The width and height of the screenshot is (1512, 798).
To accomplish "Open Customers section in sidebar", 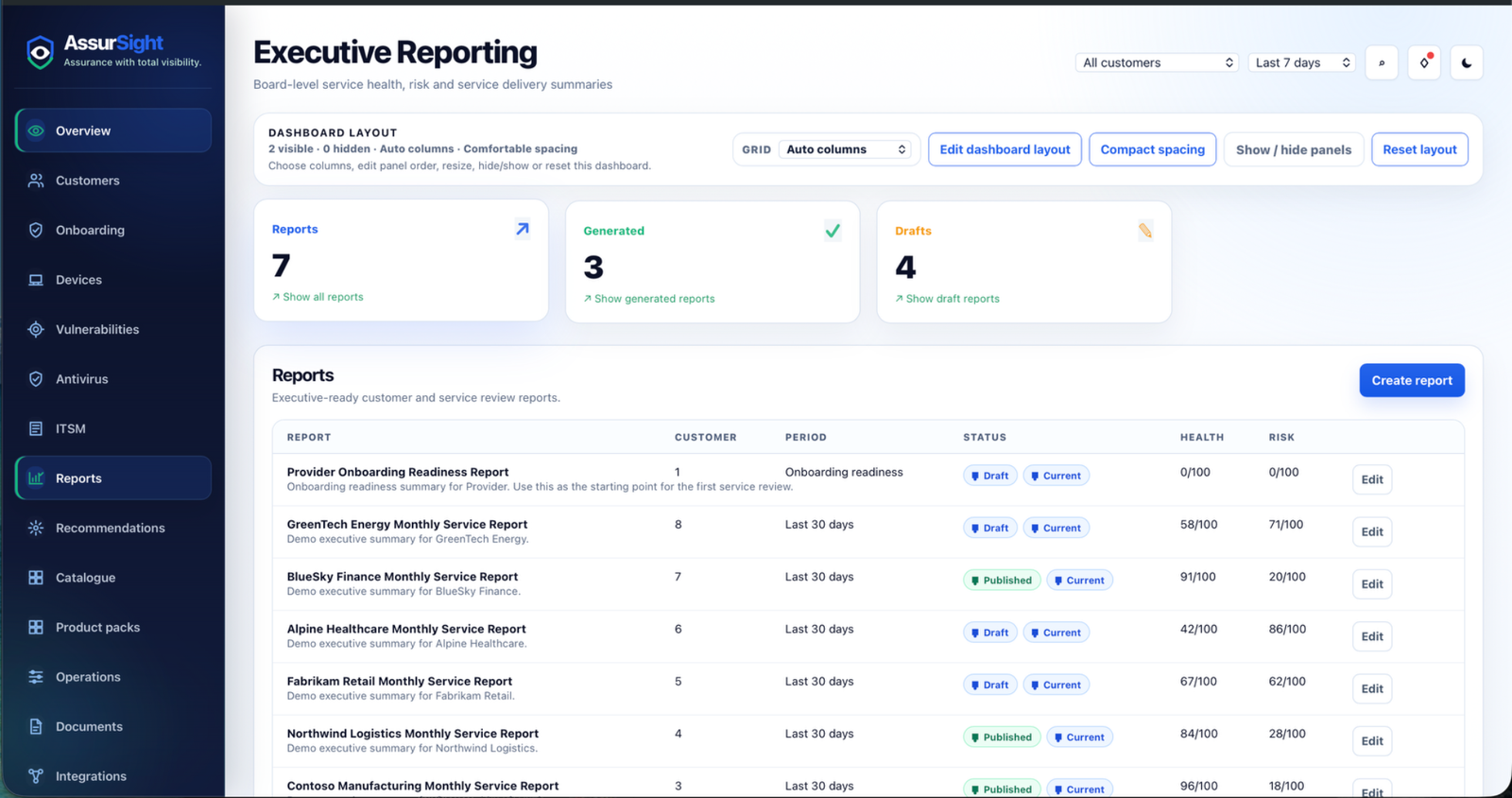I will point(113,181).
